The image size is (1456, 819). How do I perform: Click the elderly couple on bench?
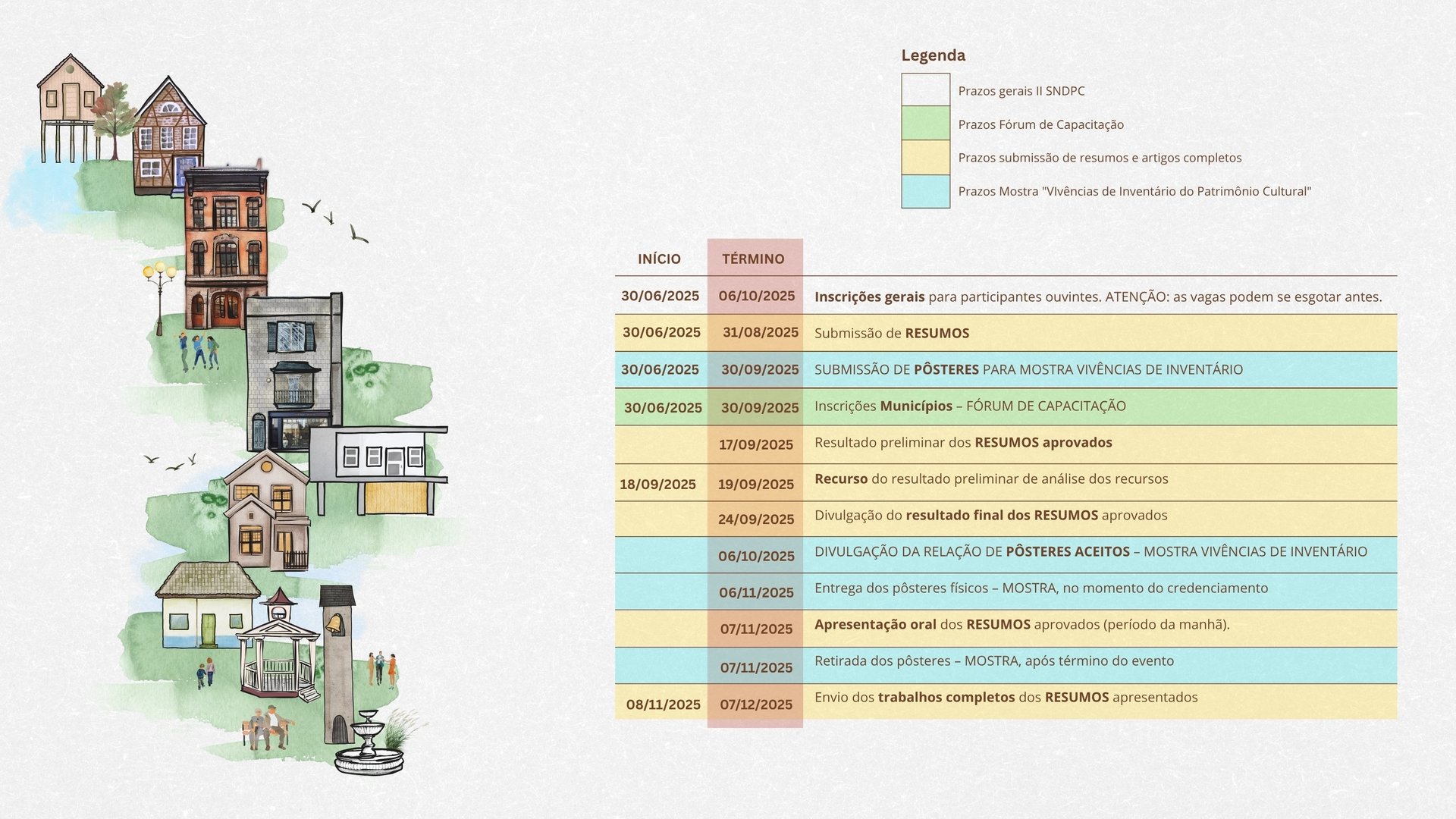[x=268, y=728]
